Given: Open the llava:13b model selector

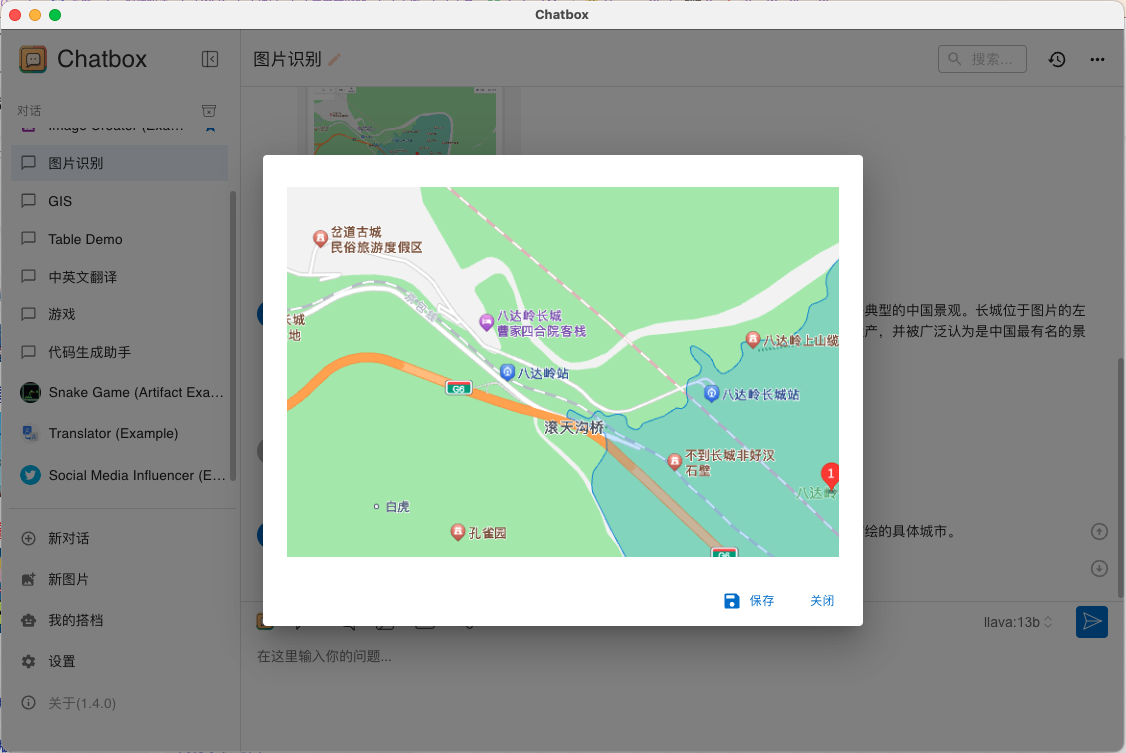Looking at the screenshot, I should [x=1018, y=622].
